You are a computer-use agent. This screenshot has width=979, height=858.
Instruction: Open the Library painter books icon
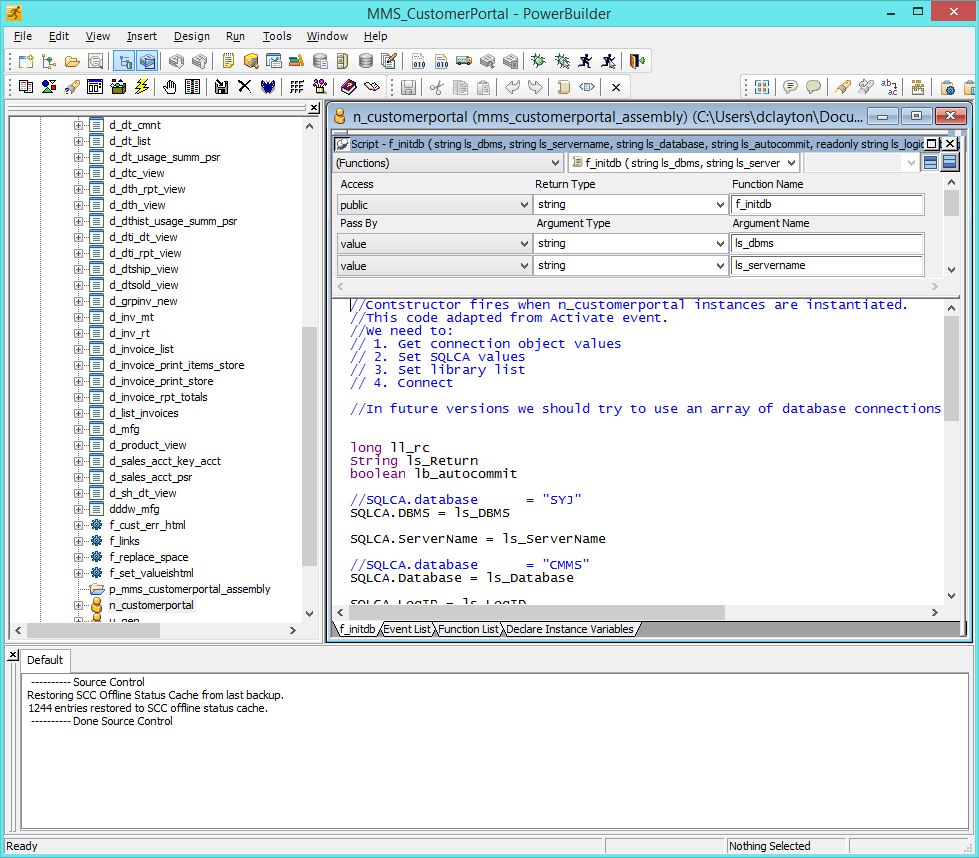click(297, 61)
